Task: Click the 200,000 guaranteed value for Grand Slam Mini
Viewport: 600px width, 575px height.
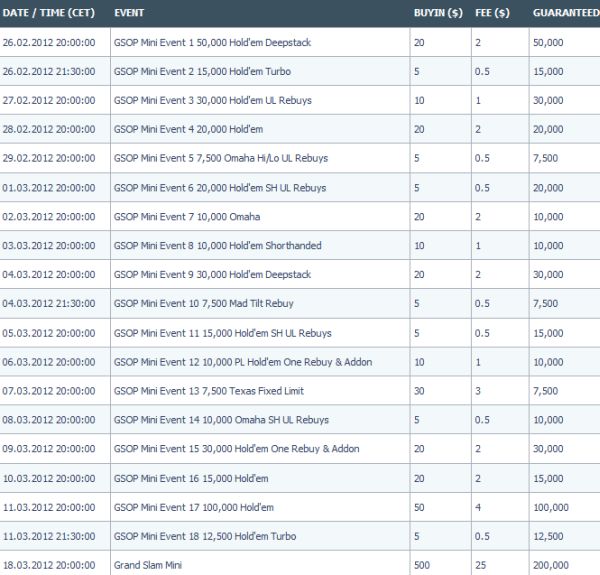Action: [x=551, y=565]
